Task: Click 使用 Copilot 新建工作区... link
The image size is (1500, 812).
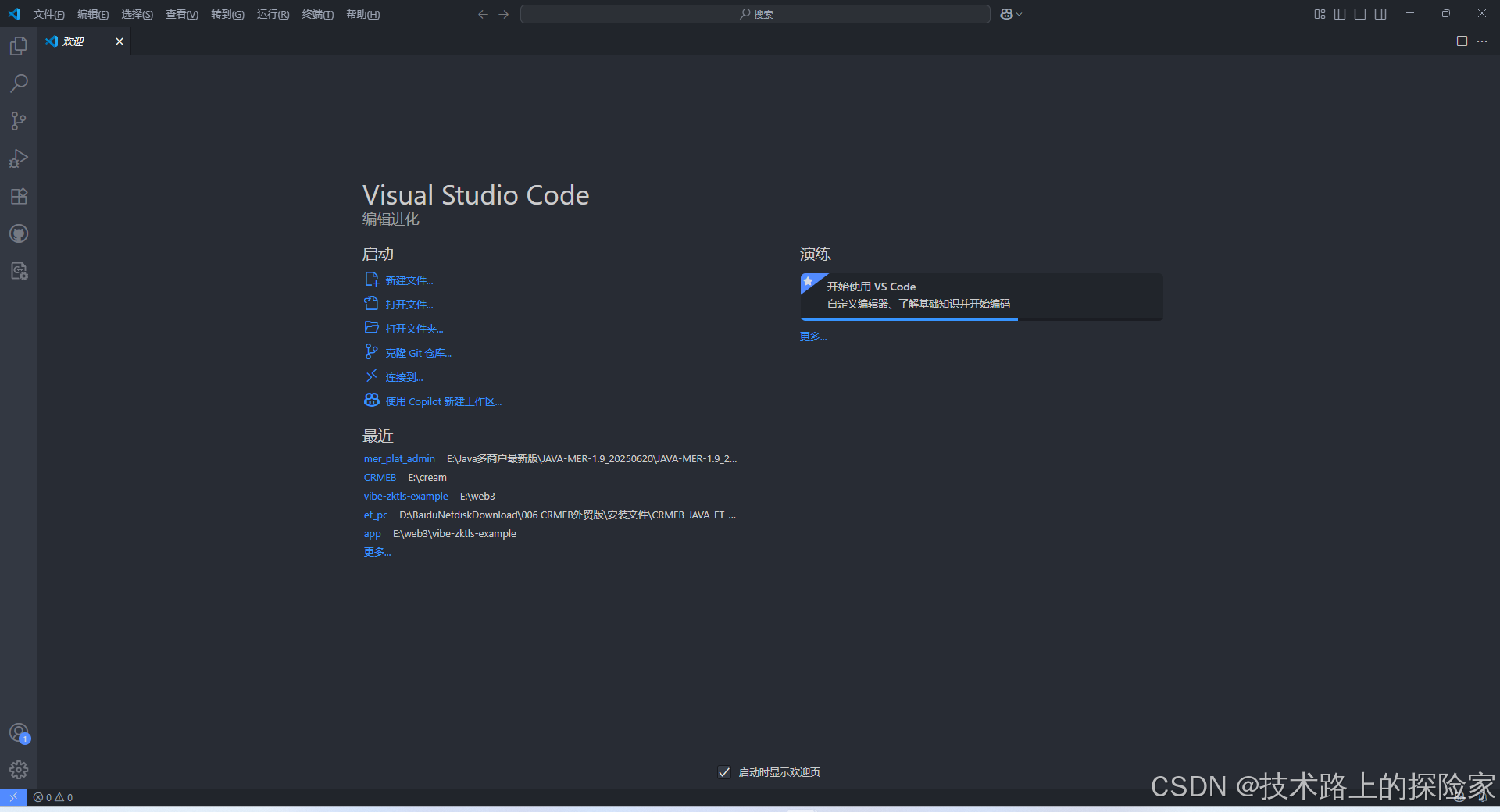Action: click(443, 401)
